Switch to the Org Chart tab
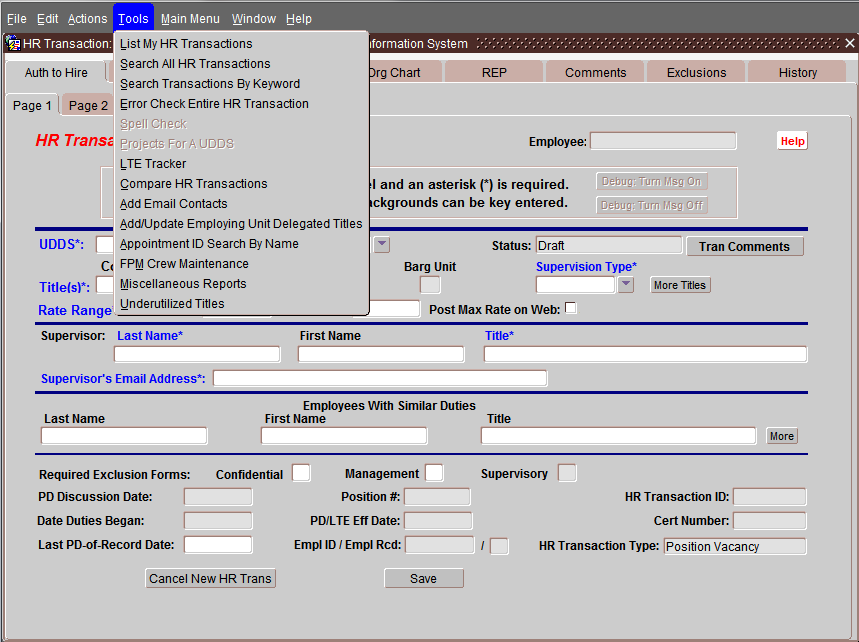Viewport: 859px width, 642px height. click(405, 72)
